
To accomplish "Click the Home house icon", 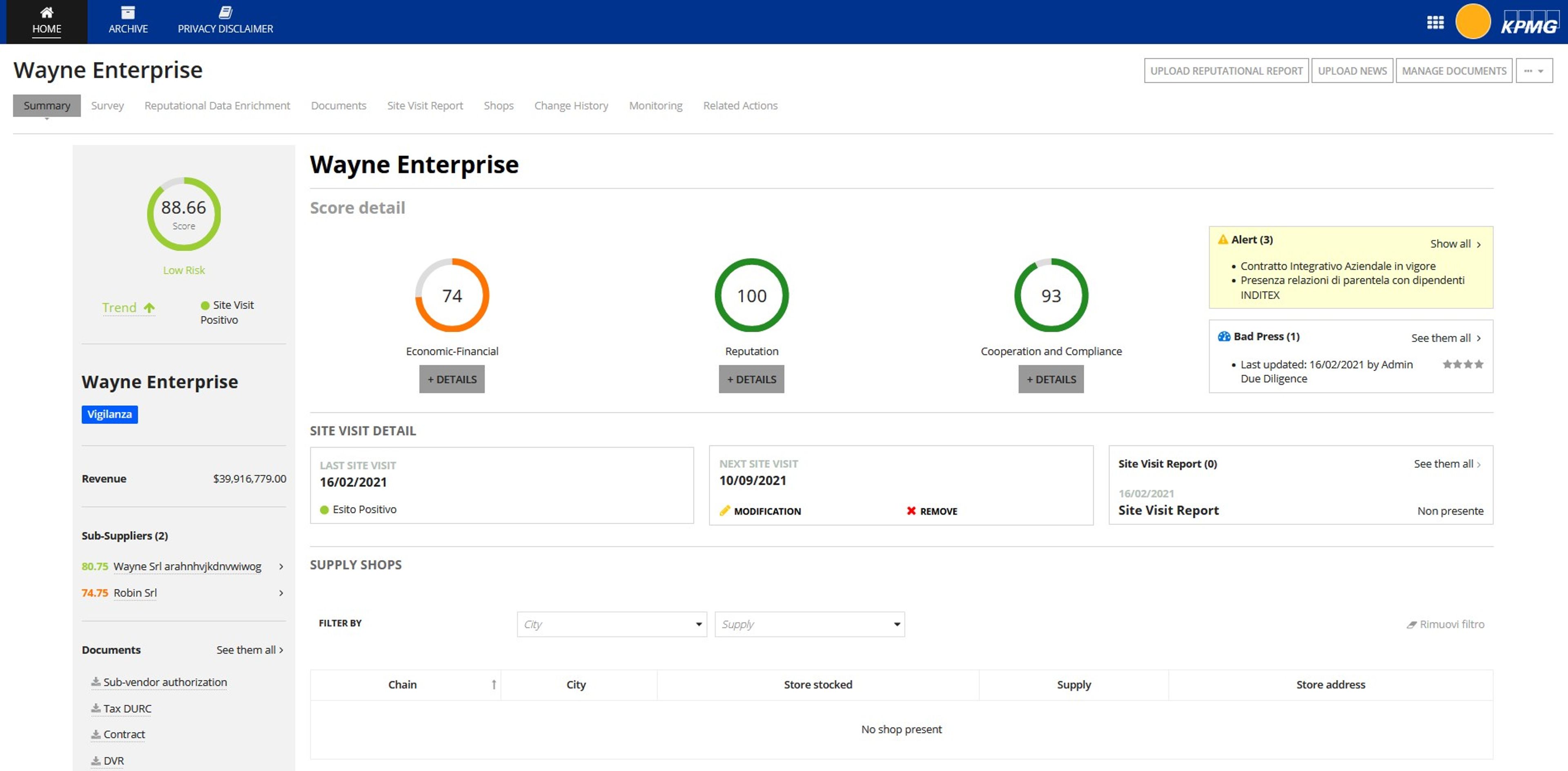I will tap(46, 12).
